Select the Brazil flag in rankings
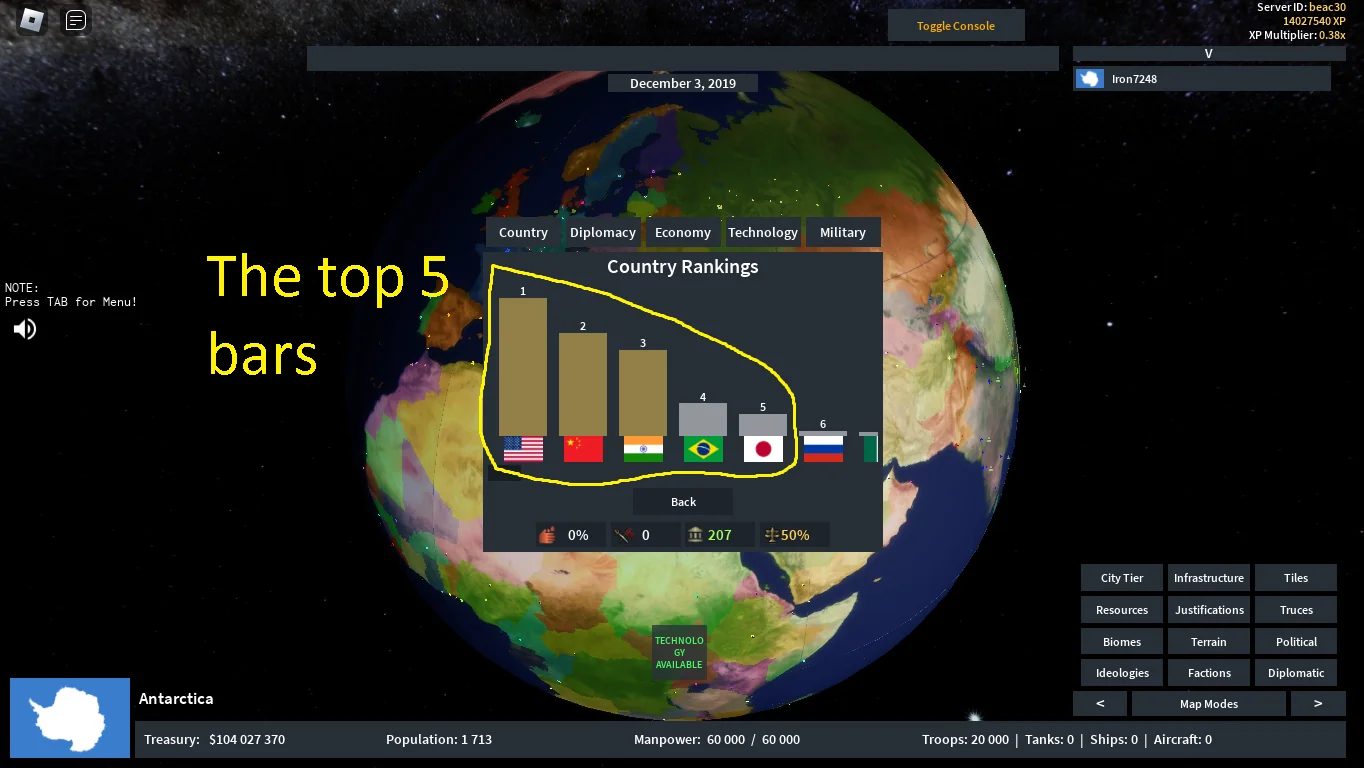This screenshot has height=768, width=1364. point(703,449)
